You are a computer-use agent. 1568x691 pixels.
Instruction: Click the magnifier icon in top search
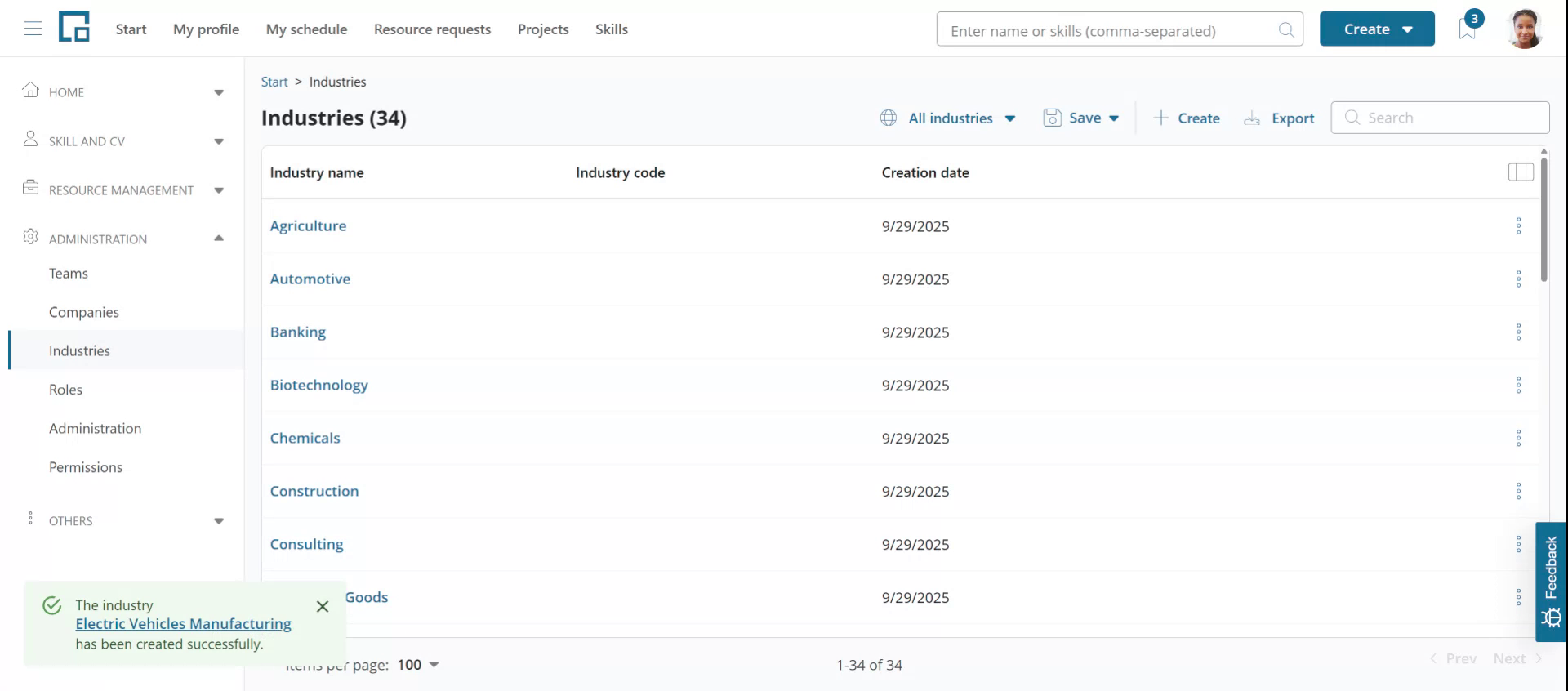[x=1286, y=30]
